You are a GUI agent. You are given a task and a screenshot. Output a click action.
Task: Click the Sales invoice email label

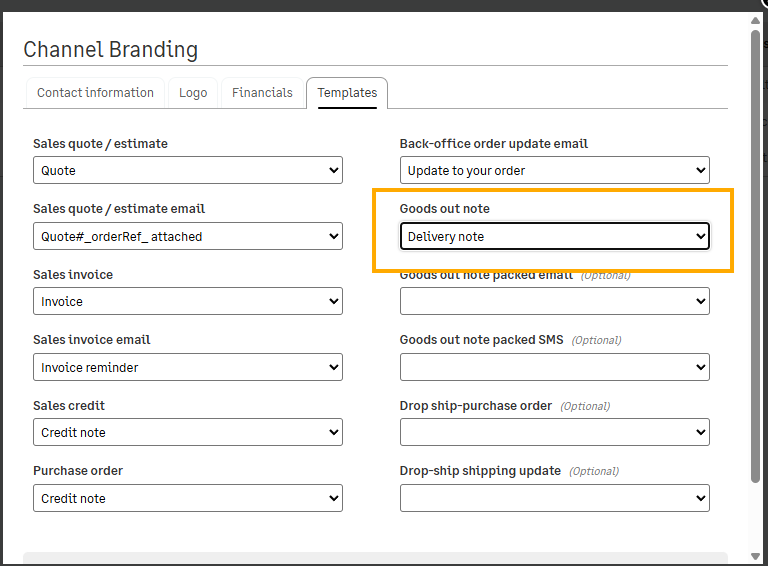tap(92, 340)
